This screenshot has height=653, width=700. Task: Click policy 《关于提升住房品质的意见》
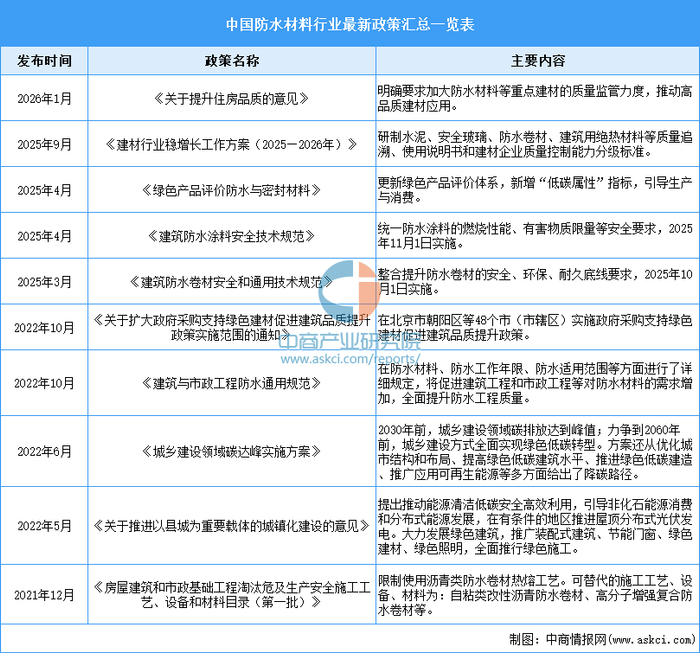pos(232,98)
